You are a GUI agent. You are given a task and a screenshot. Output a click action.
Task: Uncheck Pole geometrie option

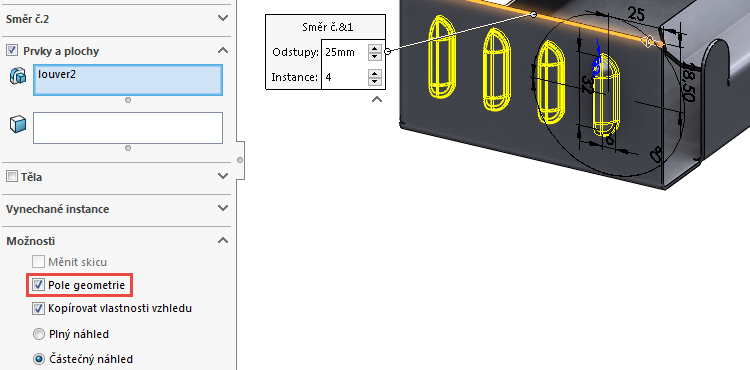(x=38, y=285)
